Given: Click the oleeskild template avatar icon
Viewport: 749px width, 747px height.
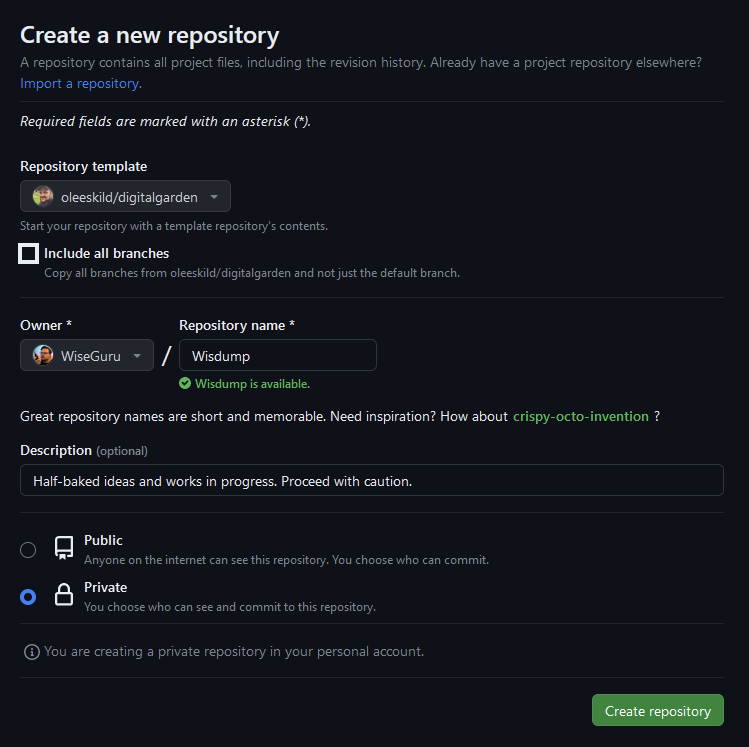Looking at the screenshot, I should click(43, 197).
